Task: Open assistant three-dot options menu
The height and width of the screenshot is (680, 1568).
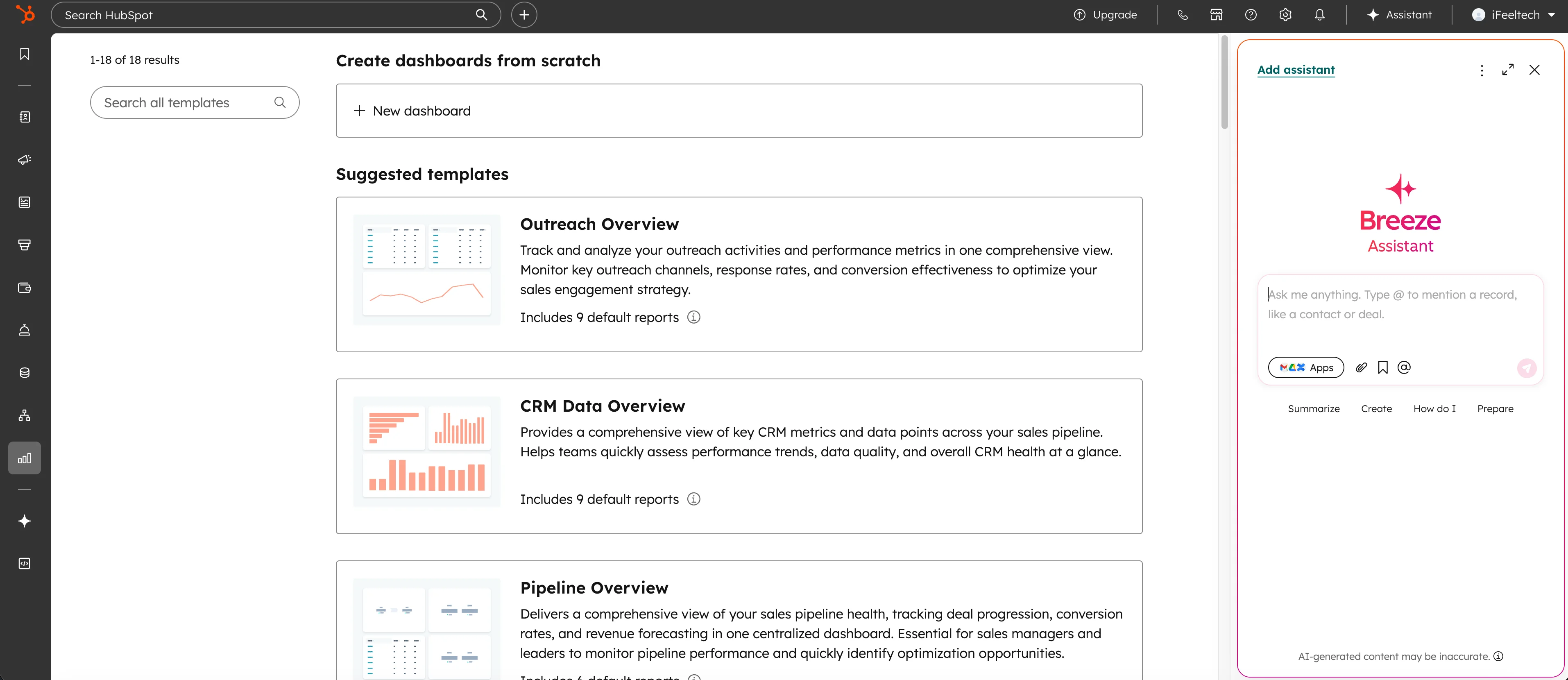Action: click(x=1482, y=70)
